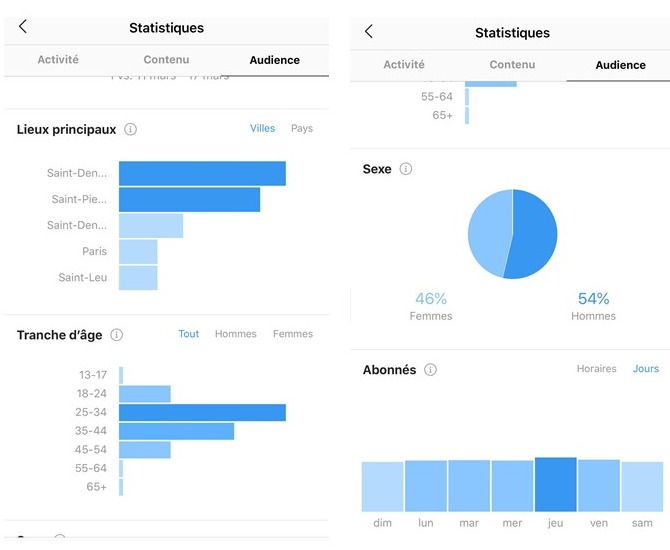Switch to Activité tab on left screen
Viewport: 670px width, 550px height.
pos(58,59)
